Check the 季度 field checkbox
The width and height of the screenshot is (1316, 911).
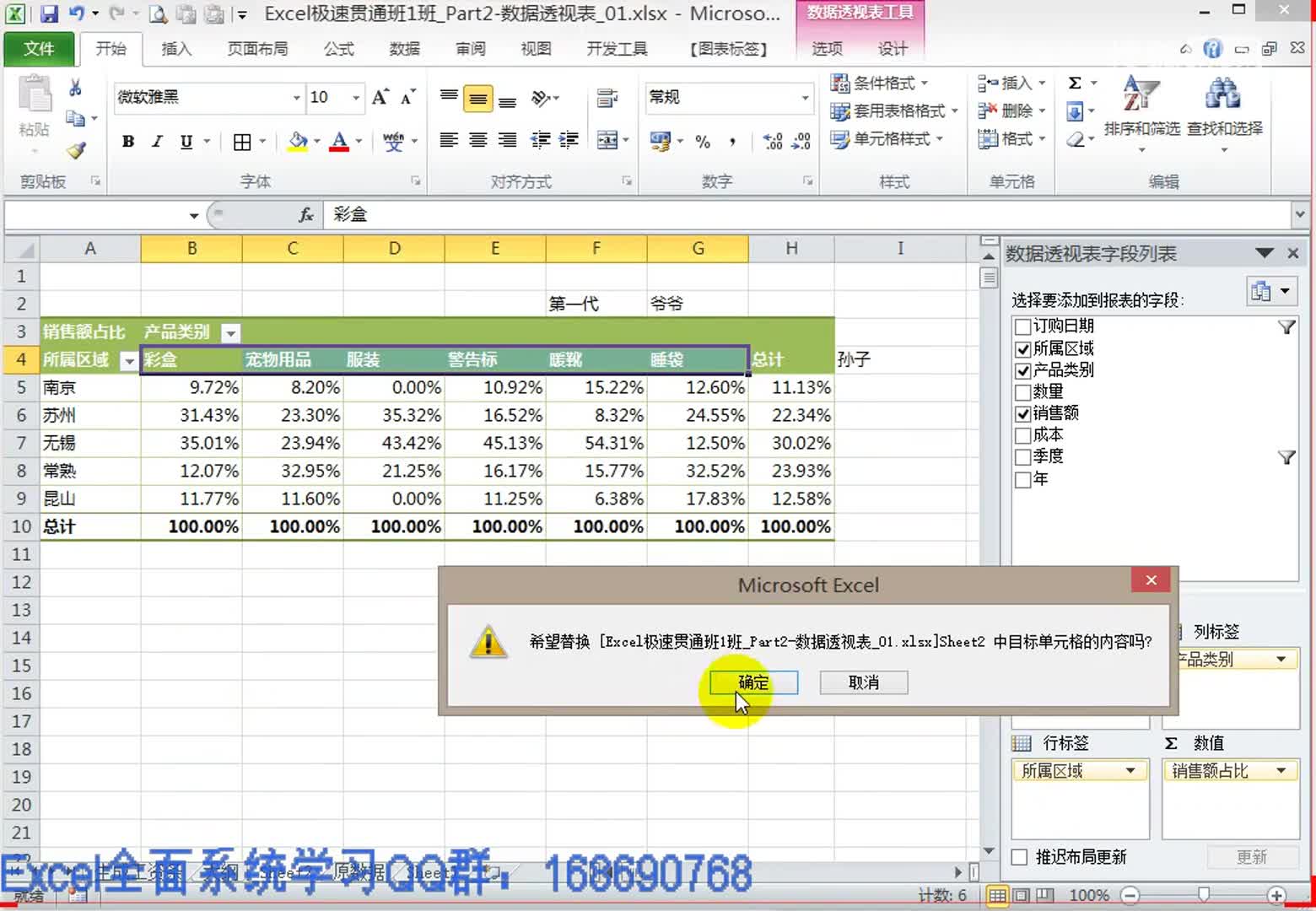(1023, 457)
